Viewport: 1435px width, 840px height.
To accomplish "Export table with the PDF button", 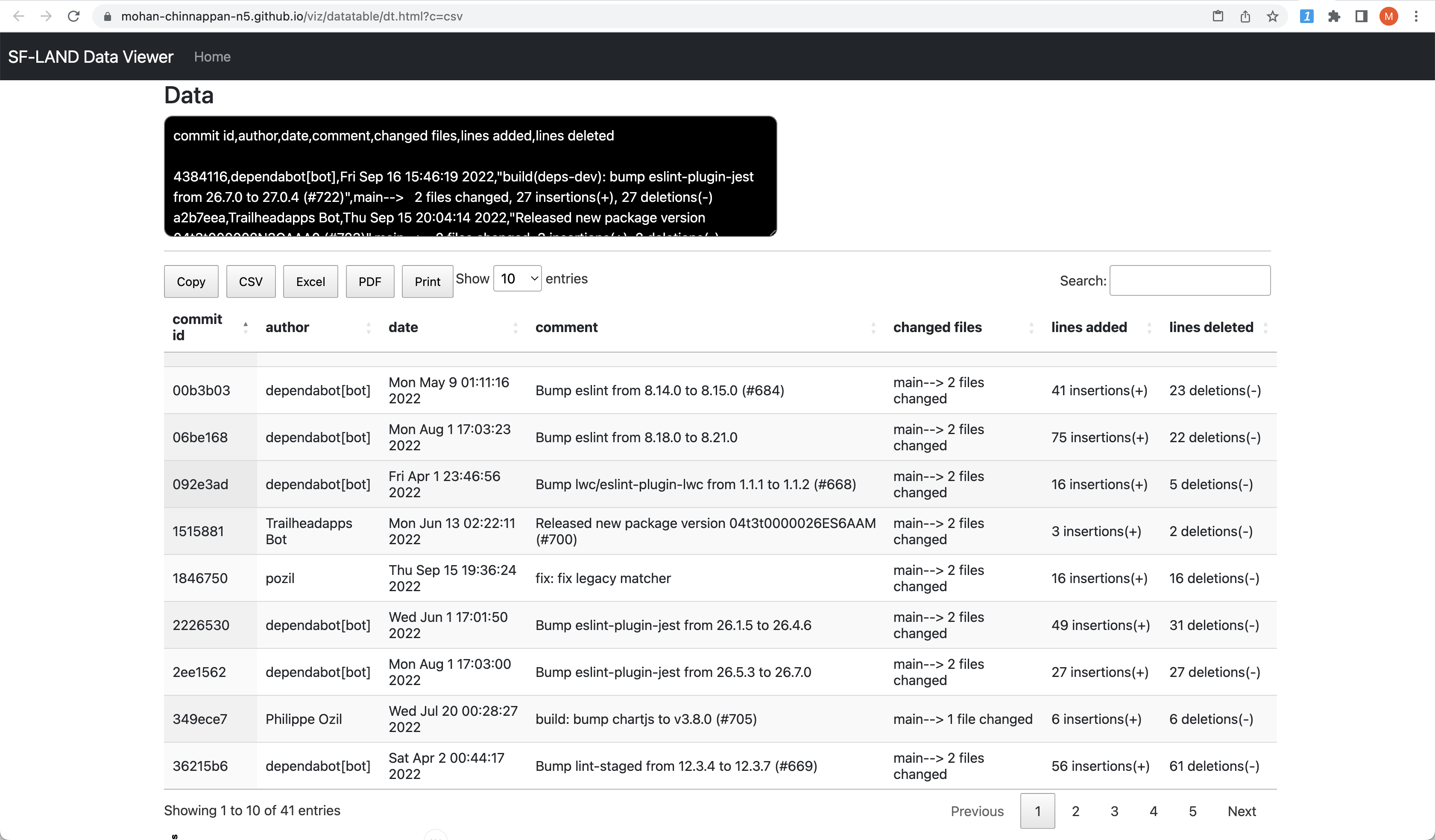I will [369, 281].
